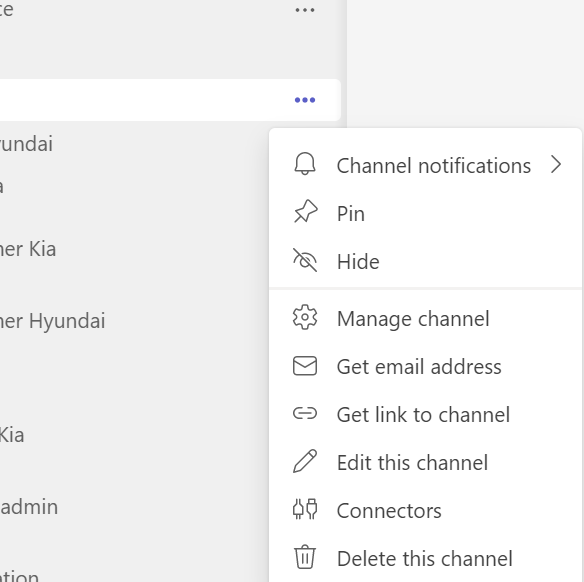Choose Edit this channel
The width and height of the screenshot is (584, 582).
pyautogui.click(x=425, y=462)
